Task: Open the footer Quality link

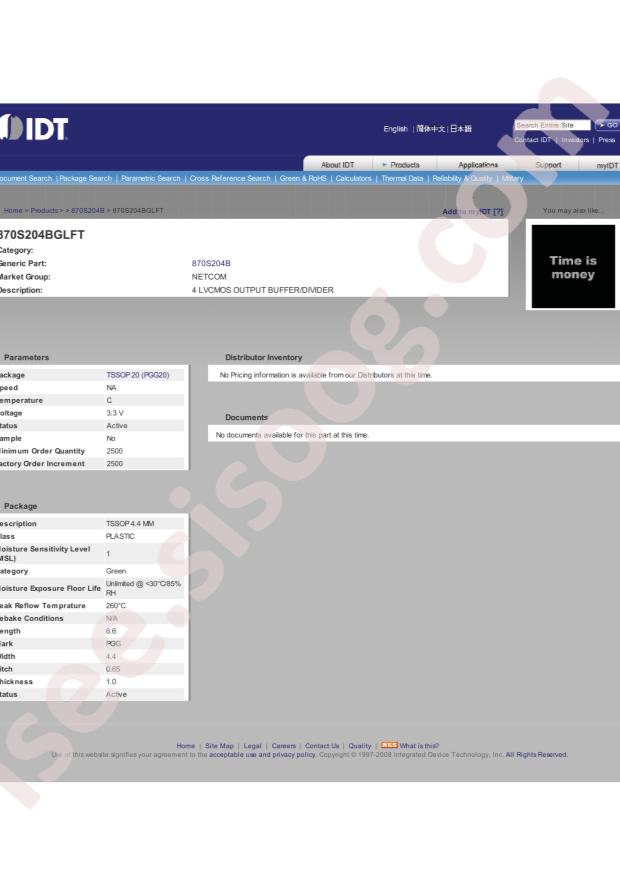Action: click(359, 746)
